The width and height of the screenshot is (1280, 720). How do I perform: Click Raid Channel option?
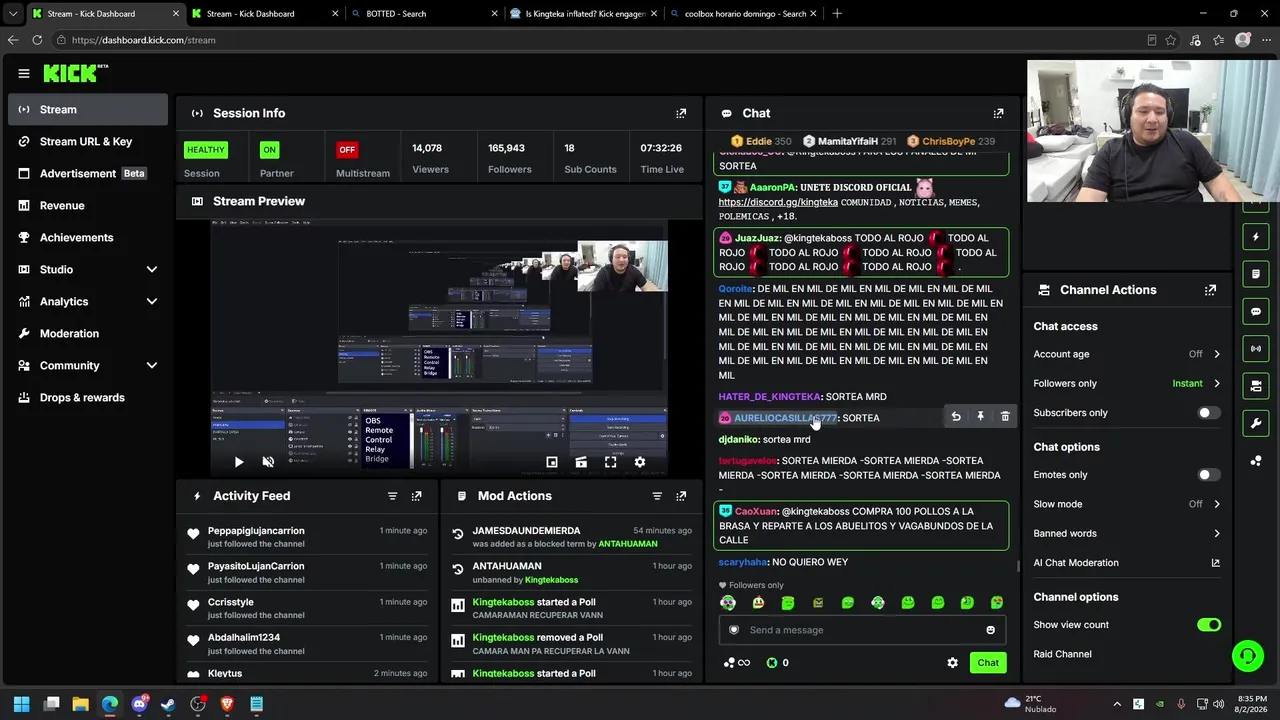[1062, 654]
